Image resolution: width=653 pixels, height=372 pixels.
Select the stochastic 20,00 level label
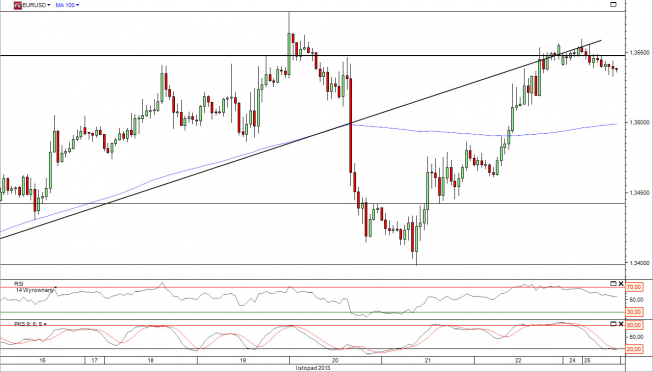point(635,349)
